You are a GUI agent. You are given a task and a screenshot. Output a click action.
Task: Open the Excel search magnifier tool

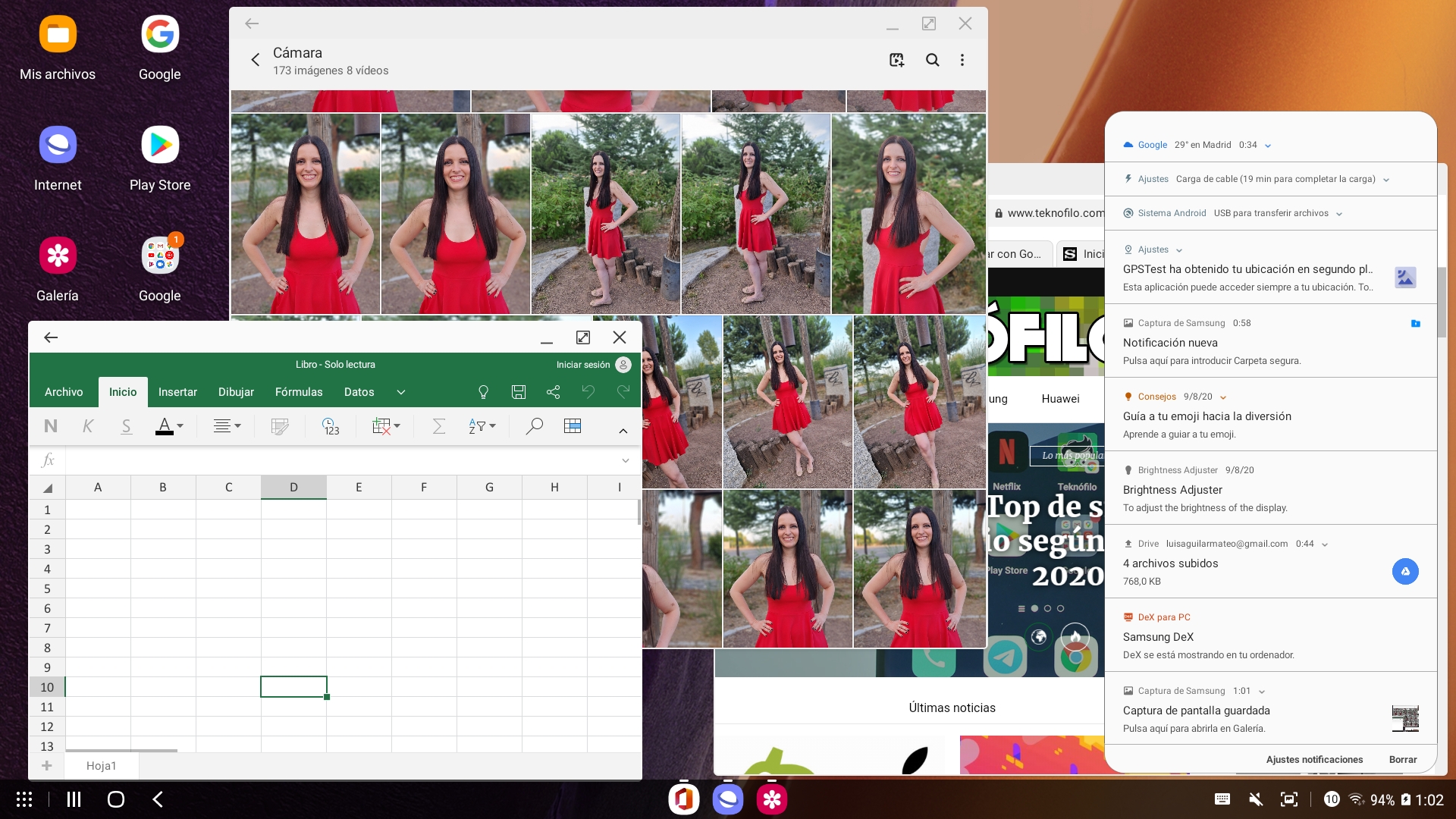coord(534,426)
